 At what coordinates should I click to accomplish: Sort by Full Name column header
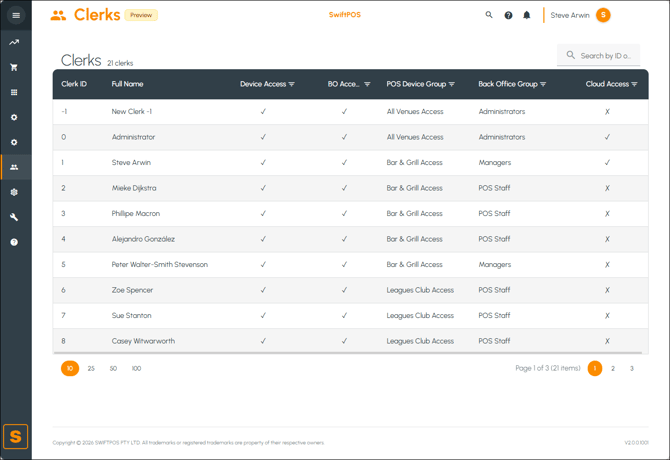(x=127, y=84)
